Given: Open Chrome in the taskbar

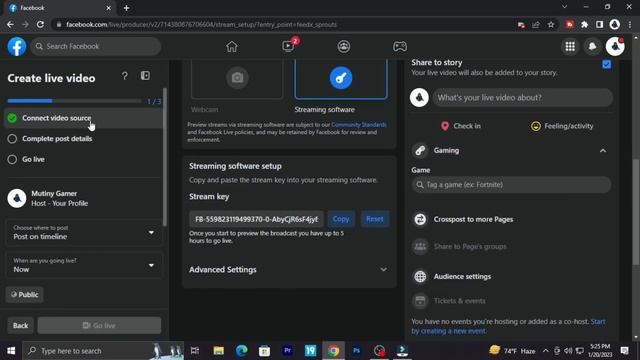Looking at the screenshot, I should pos(333,351).
